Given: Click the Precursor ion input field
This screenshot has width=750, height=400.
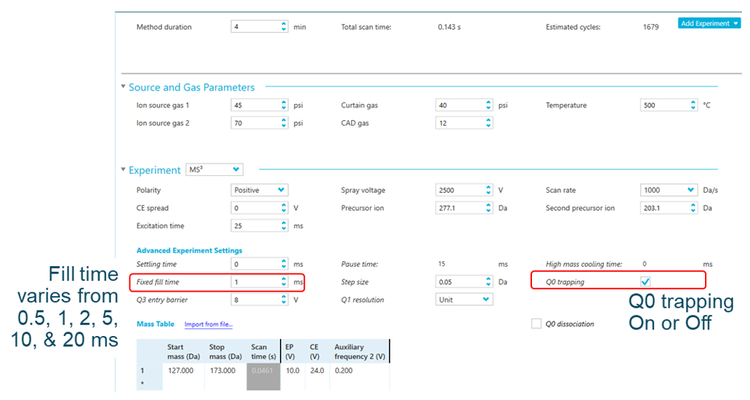Looking at the screenshot, I should pyautogui.click(x=458, y=208).
